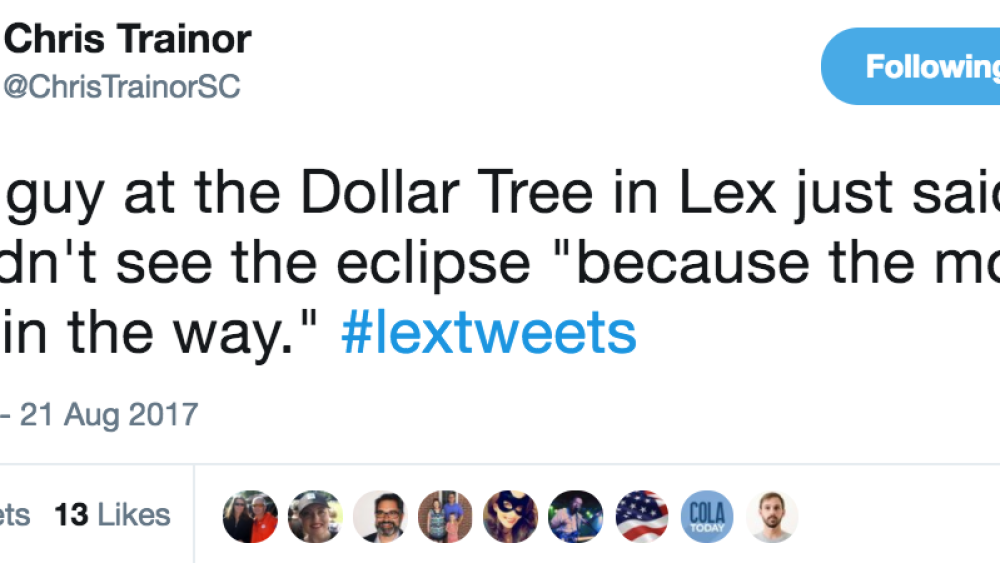Click the @ChrisTrainorSC handle

tap(122, 87)
